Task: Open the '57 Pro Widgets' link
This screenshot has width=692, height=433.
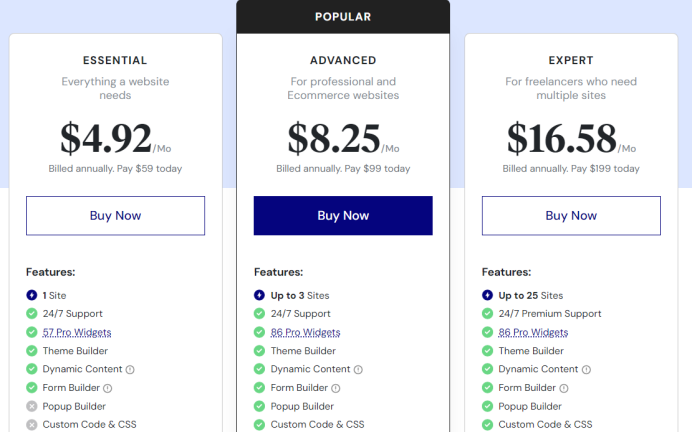Action: [76, 332]
